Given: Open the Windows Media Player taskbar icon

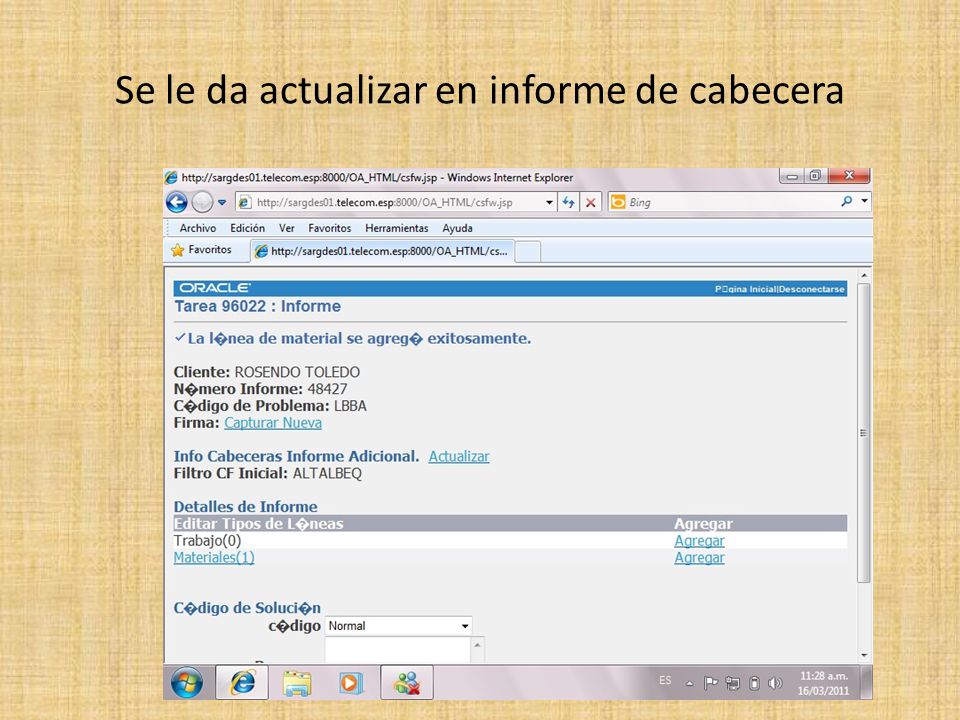Looking at the screenshot, I should click(351, 683).
